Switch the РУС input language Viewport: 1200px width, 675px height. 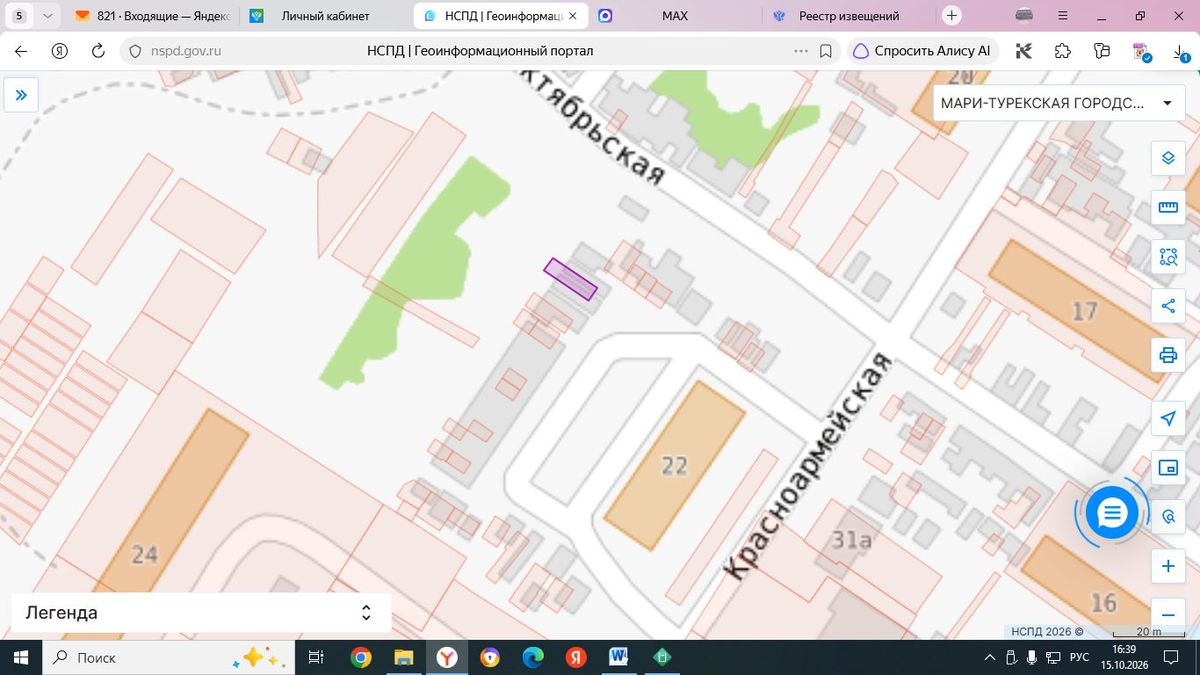tap(1079, 657)
